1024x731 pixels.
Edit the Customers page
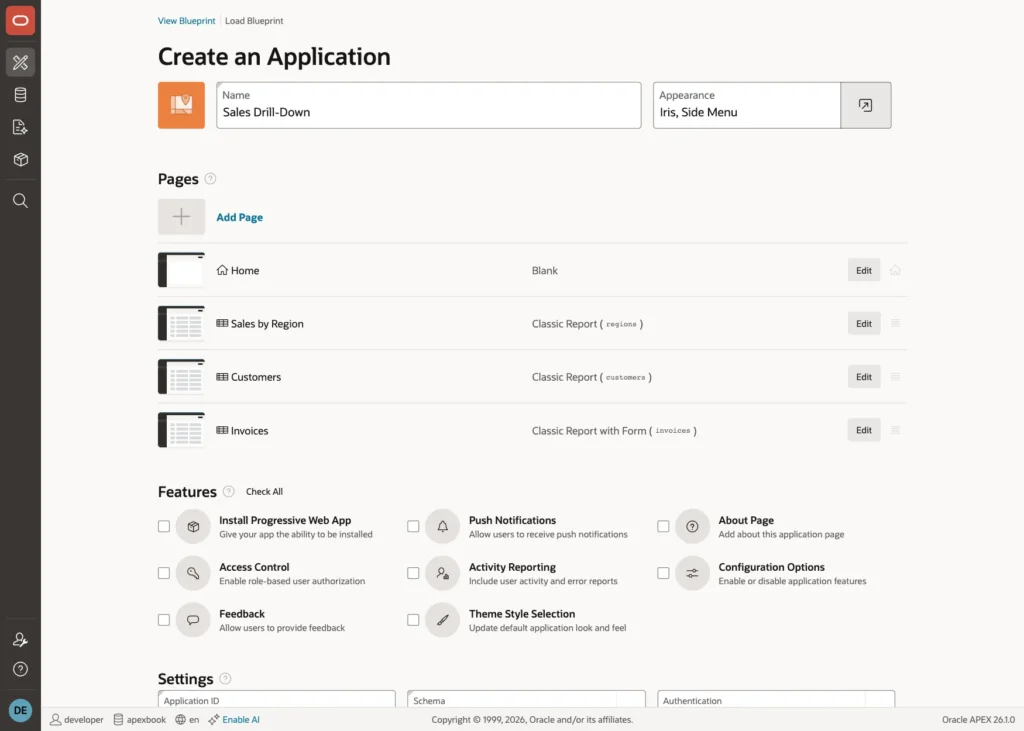[863, 377]
